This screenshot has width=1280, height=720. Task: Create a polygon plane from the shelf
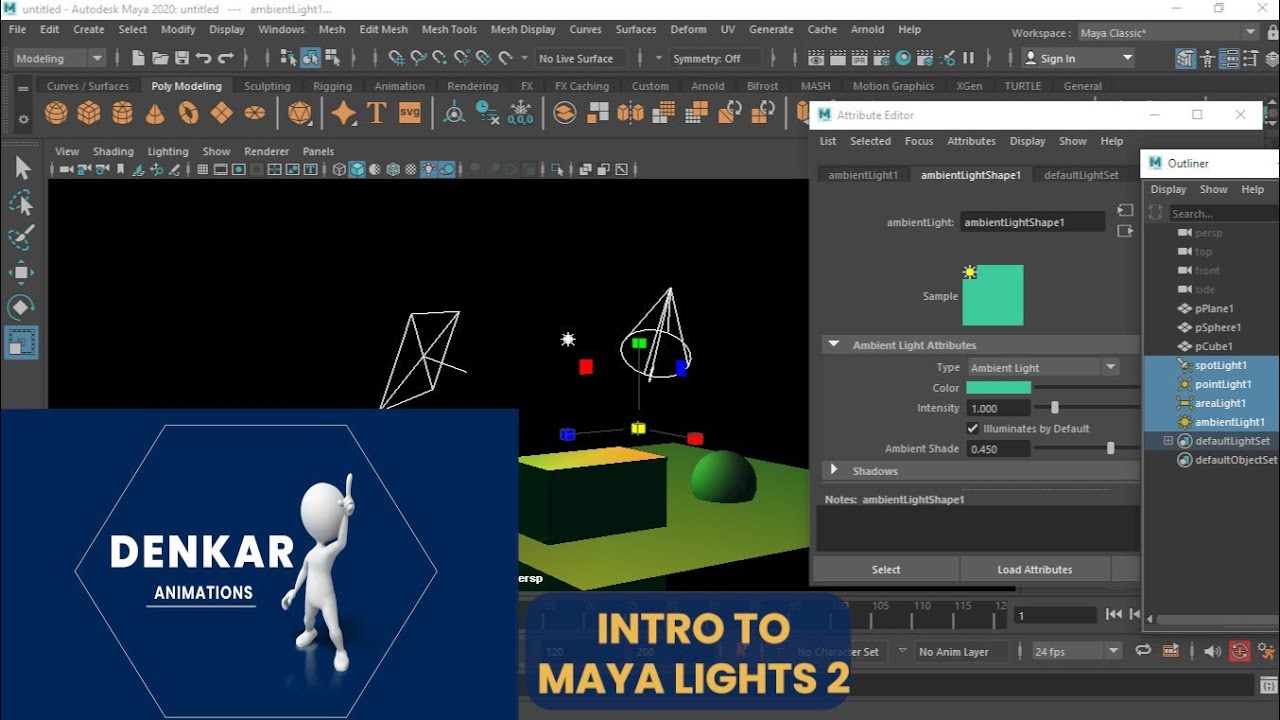click(221, 113)
